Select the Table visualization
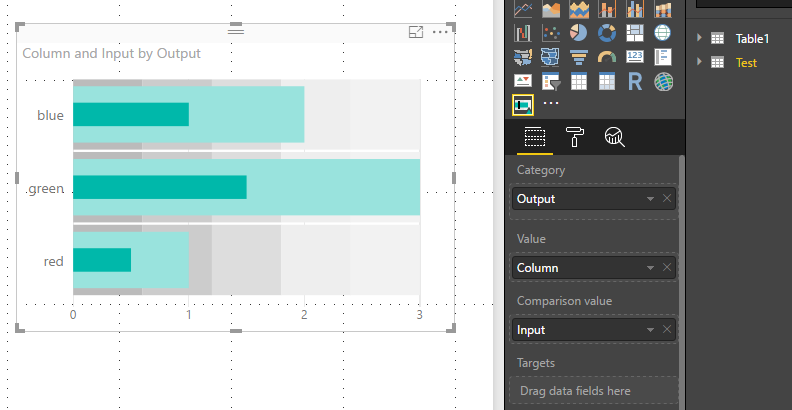792x410 pixels. (x=579, y=81)
